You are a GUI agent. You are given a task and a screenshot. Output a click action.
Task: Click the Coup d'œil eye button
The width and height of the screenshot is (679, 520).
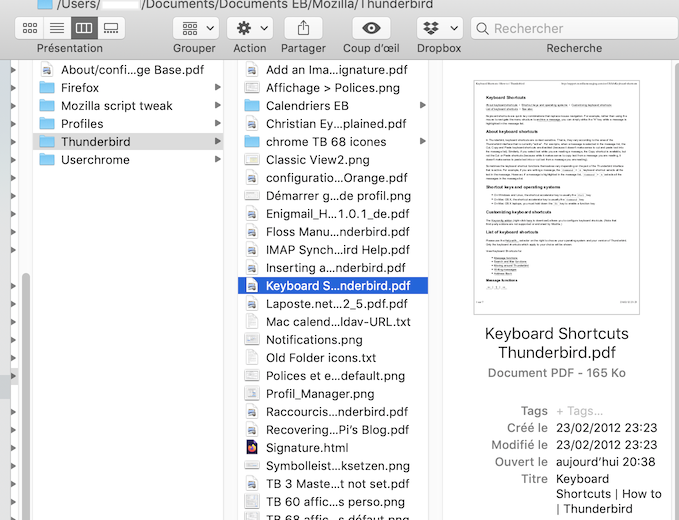tap(371, 28)
